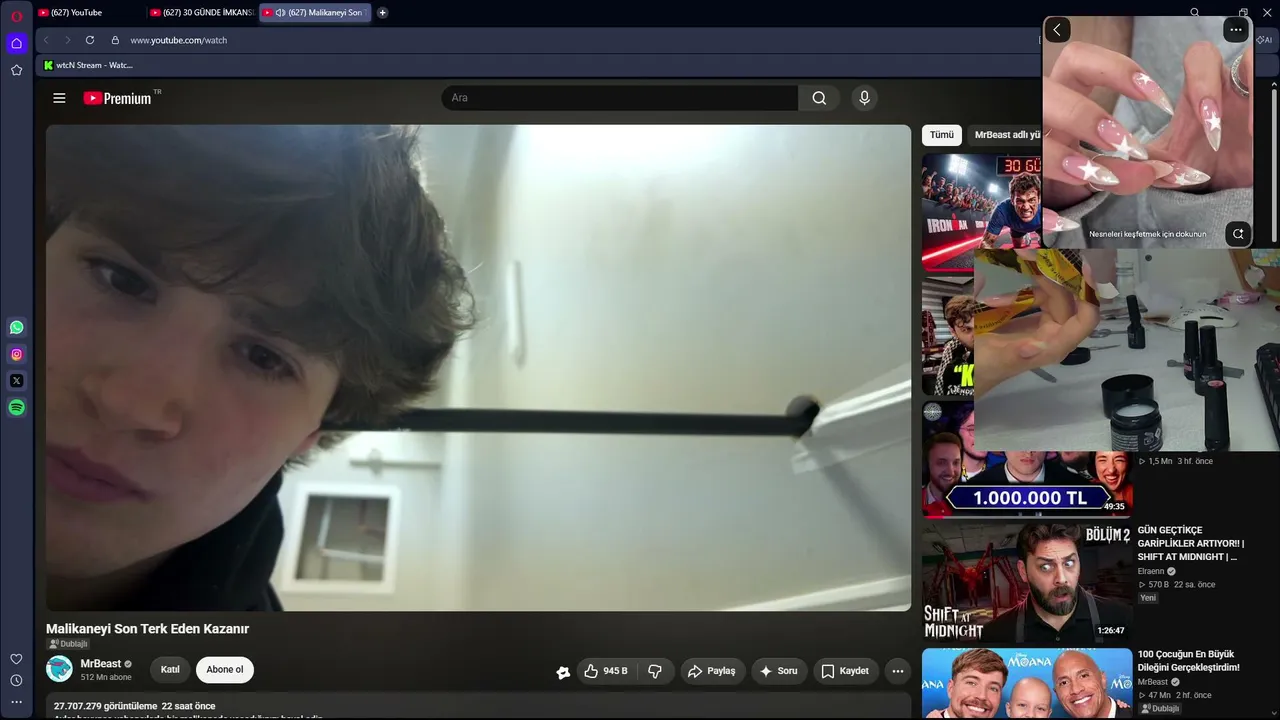
Task: Open the browser tab search magnifier
Action: coord(1195,13)
